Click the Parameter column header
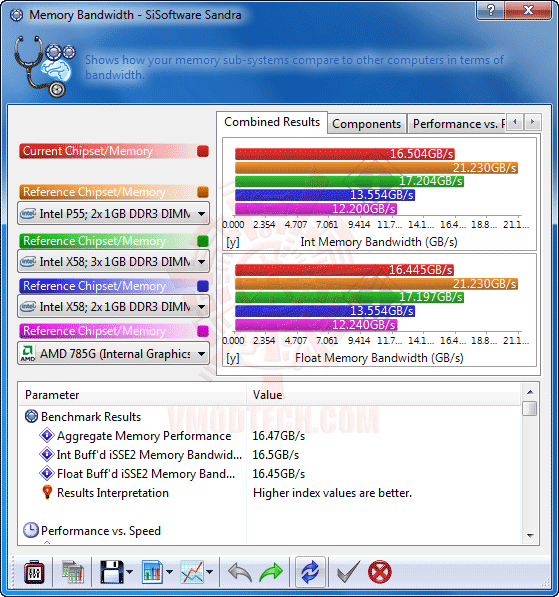Screen dimensions: 559x597 tap(133, 395)
